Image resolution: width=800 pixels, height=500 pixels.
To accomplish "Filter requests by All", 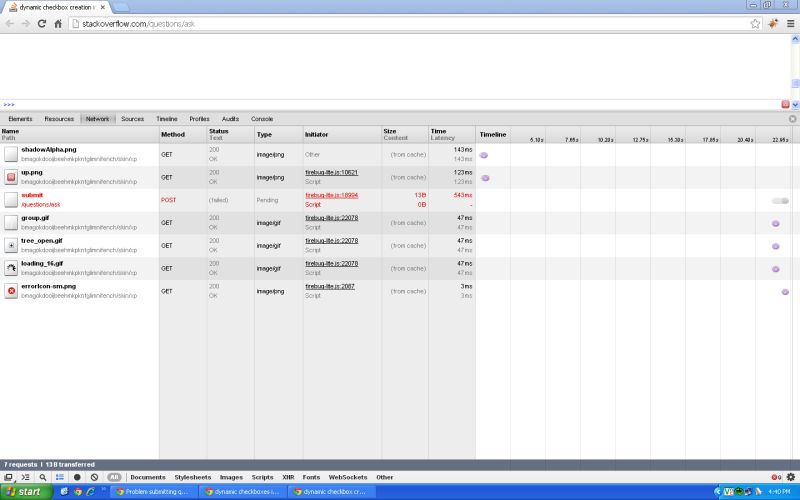I will pyautogui.click(x=114, y=477).
